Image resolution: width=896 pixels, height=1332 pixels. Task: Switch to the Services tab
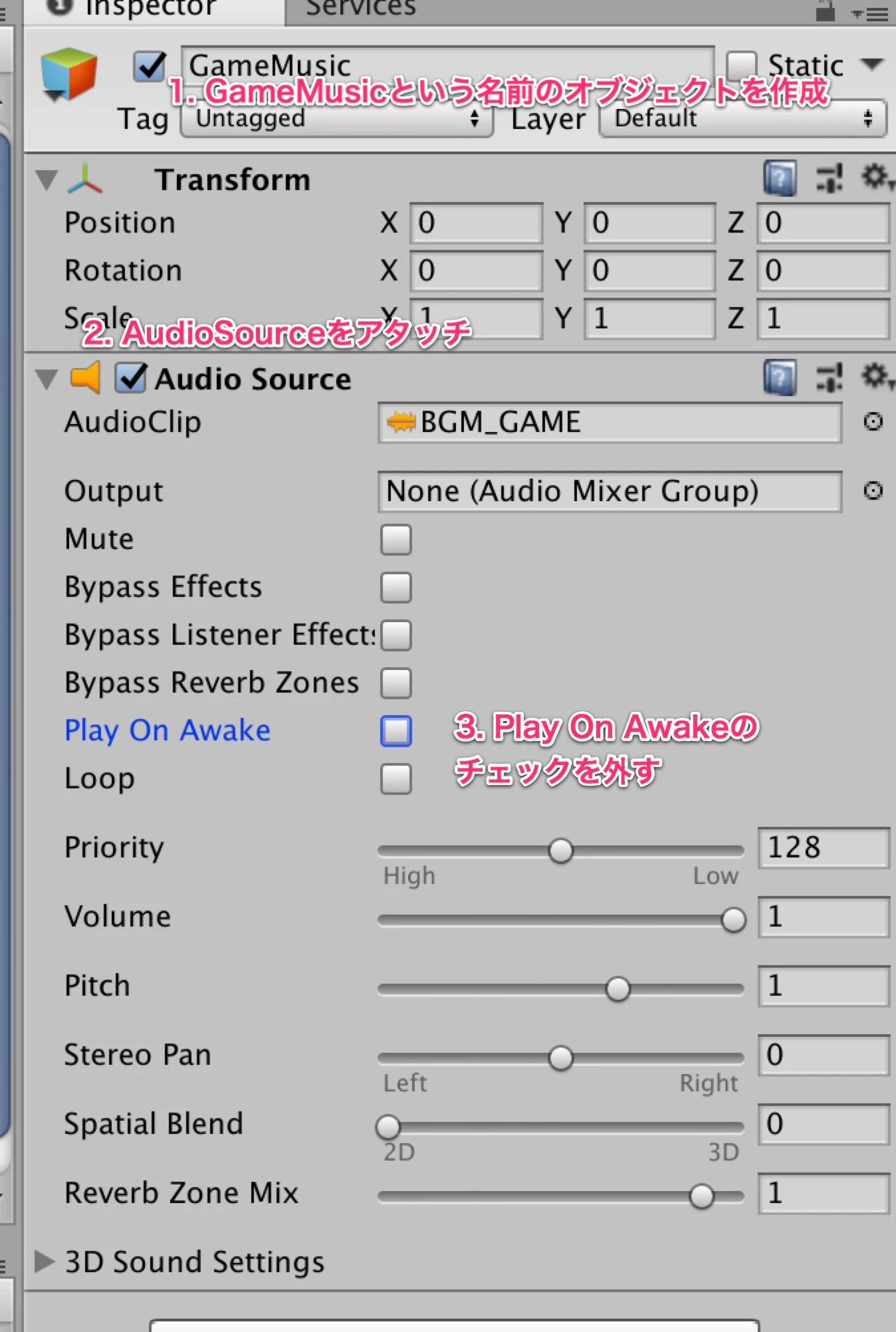pyautogui.click(x=361, y=9)
